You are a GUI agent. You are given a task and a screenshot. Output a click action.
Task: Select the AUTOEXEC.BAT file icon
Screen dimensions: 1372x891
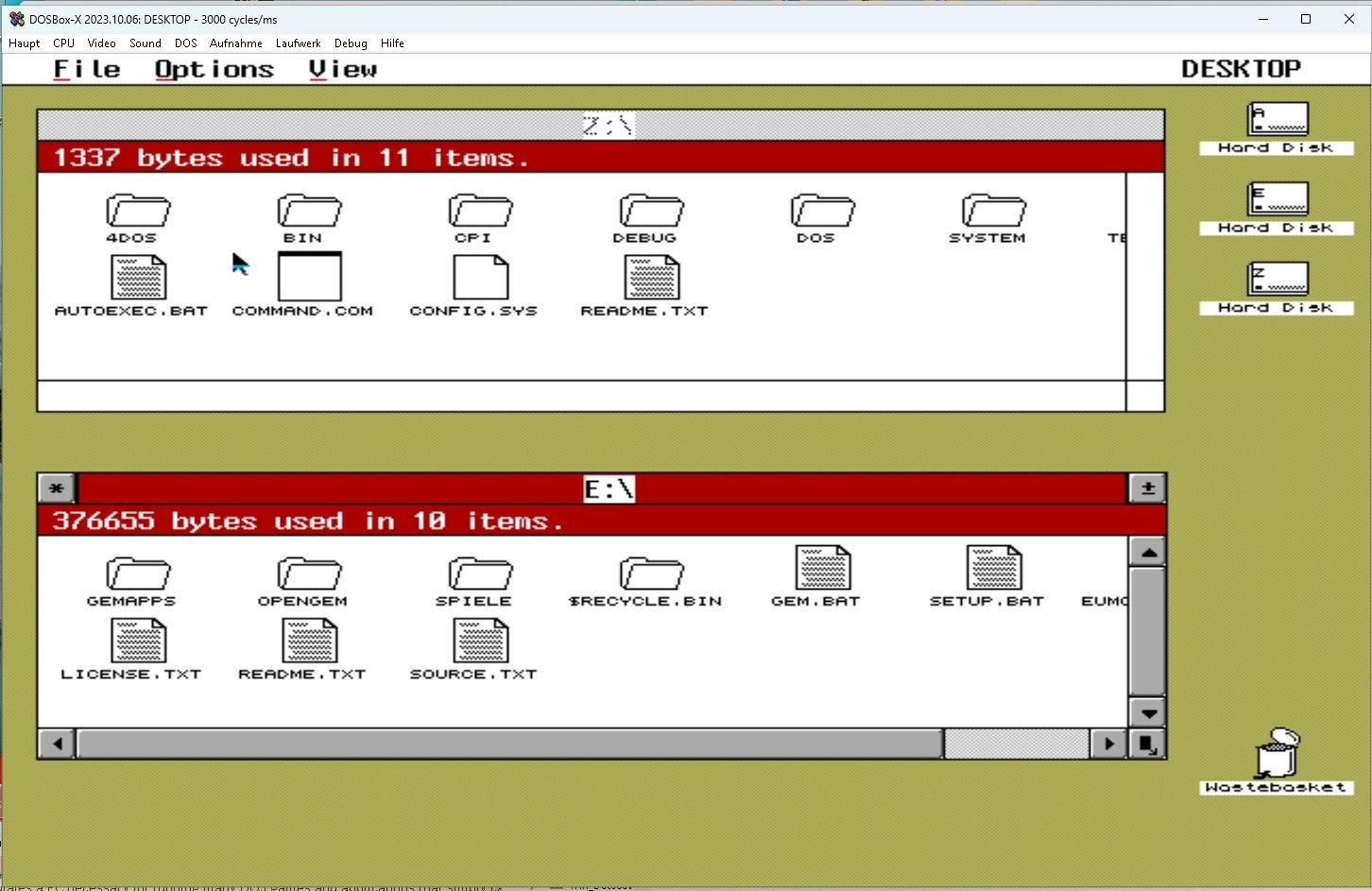click(138, 278)
